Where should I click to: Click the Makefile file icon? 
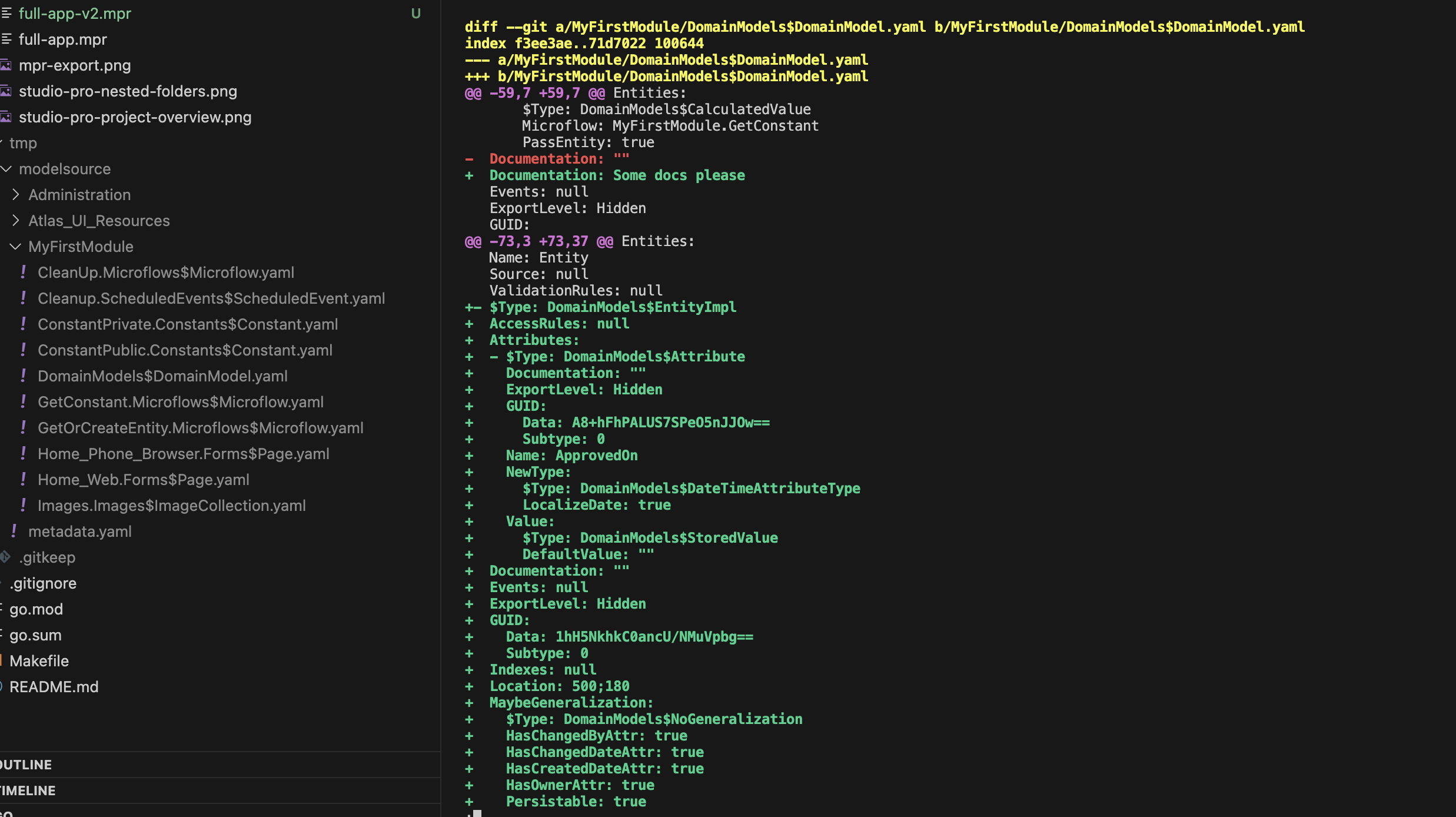(x=2, y=660)
